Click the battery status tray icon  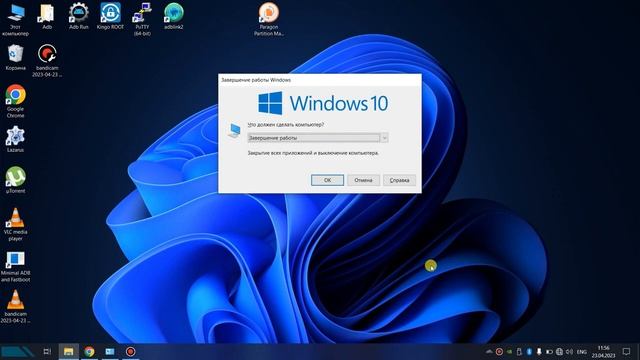(549, 351)
